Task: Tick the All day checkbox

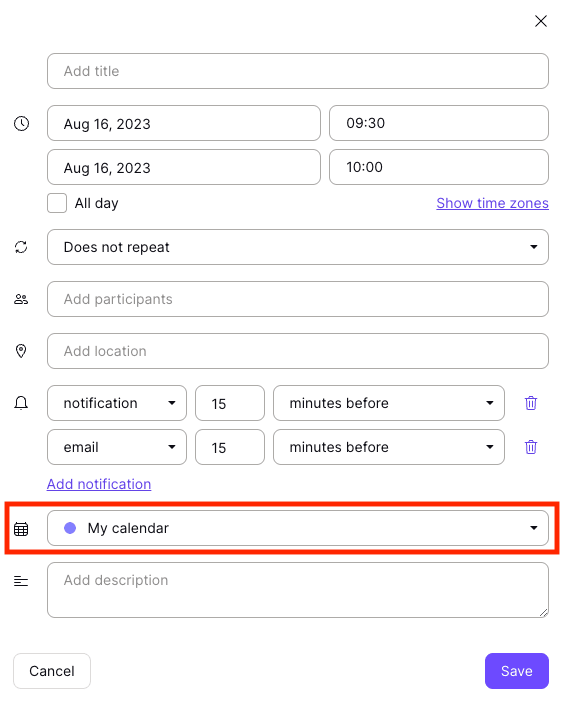Action: click(x=57, y=203)
